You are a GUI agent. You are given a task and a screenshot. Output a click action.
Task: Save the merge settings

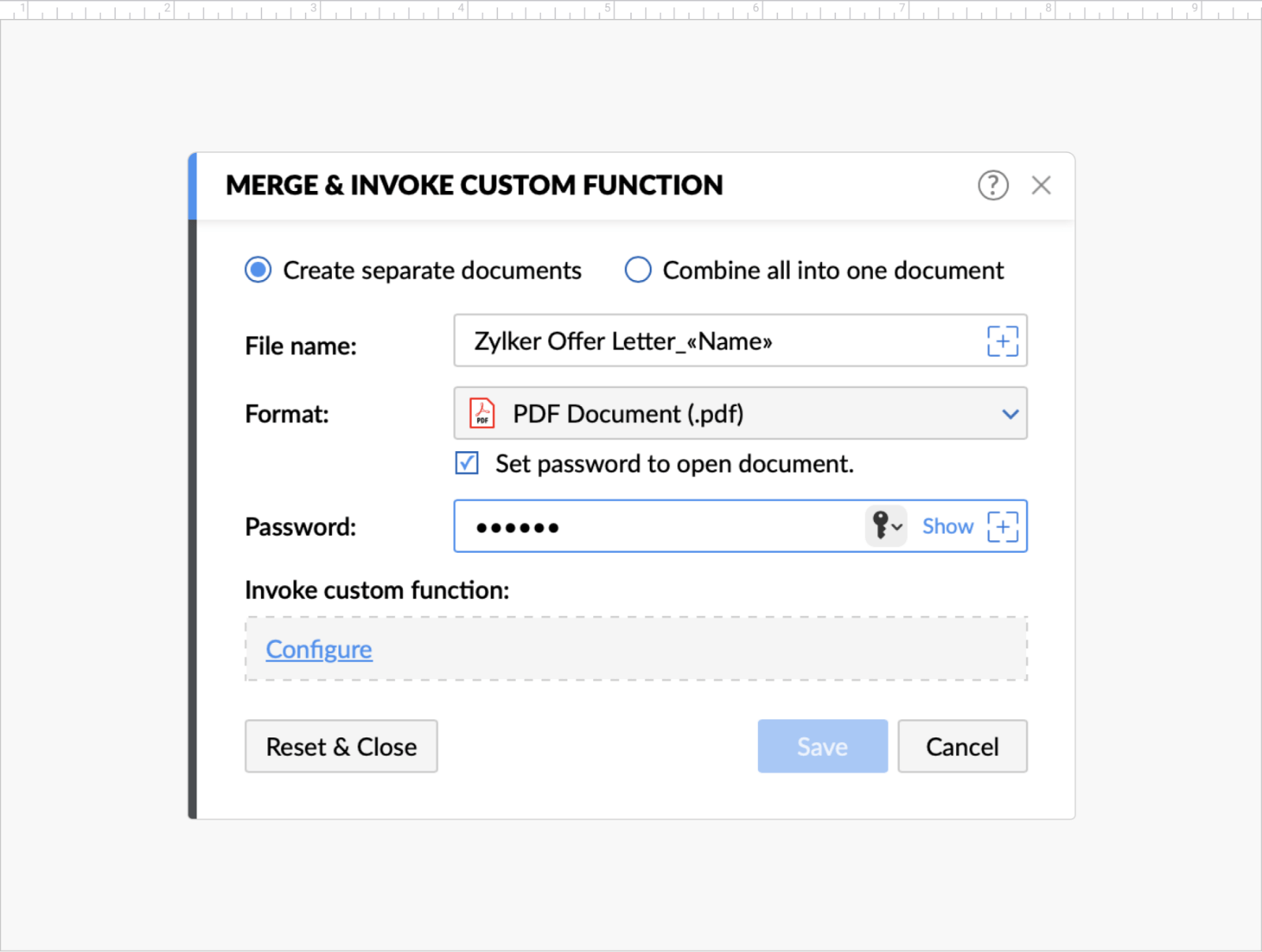[822, 746]
